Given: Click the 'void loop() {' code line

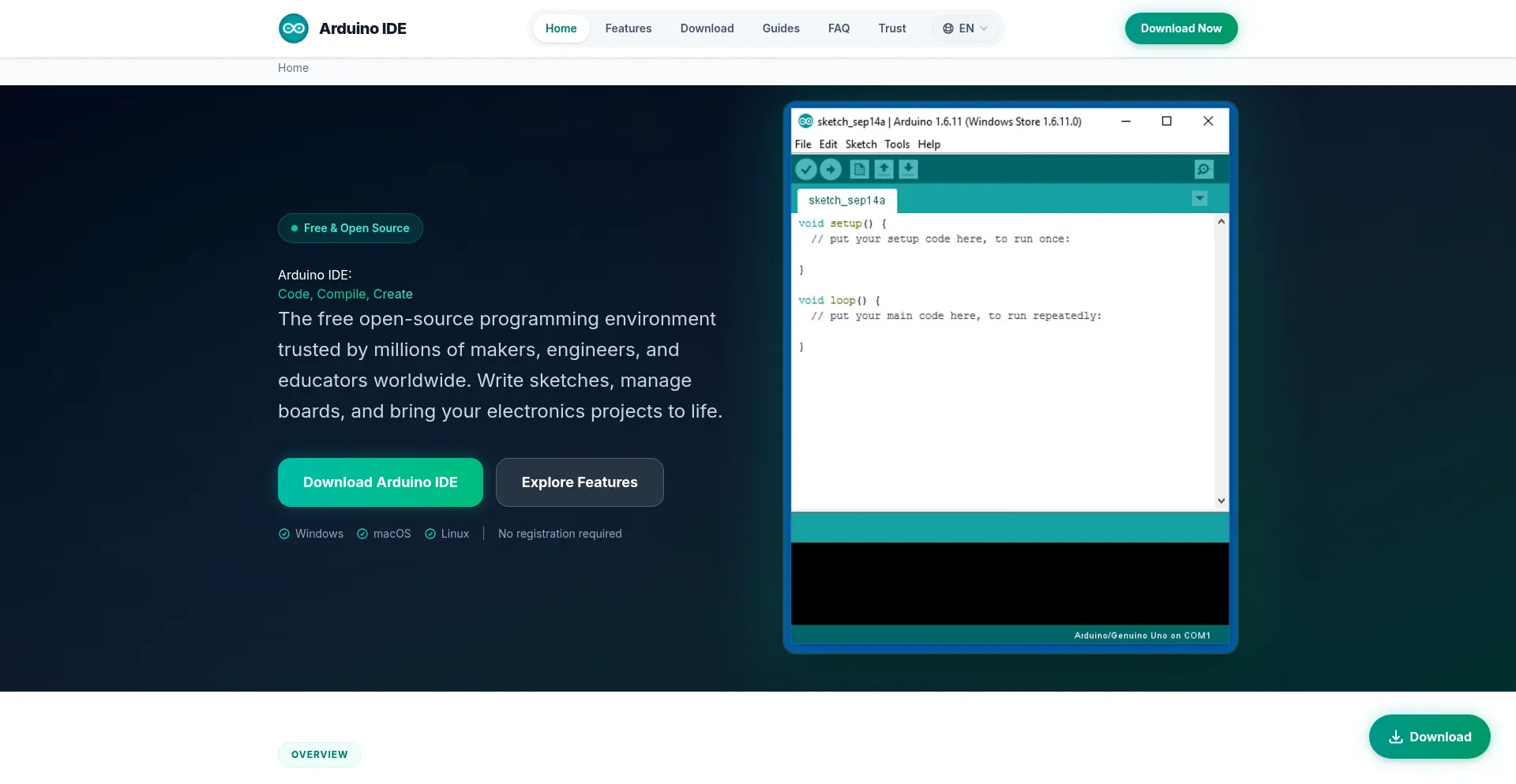Looking at the screenshot, I should 839,301.
